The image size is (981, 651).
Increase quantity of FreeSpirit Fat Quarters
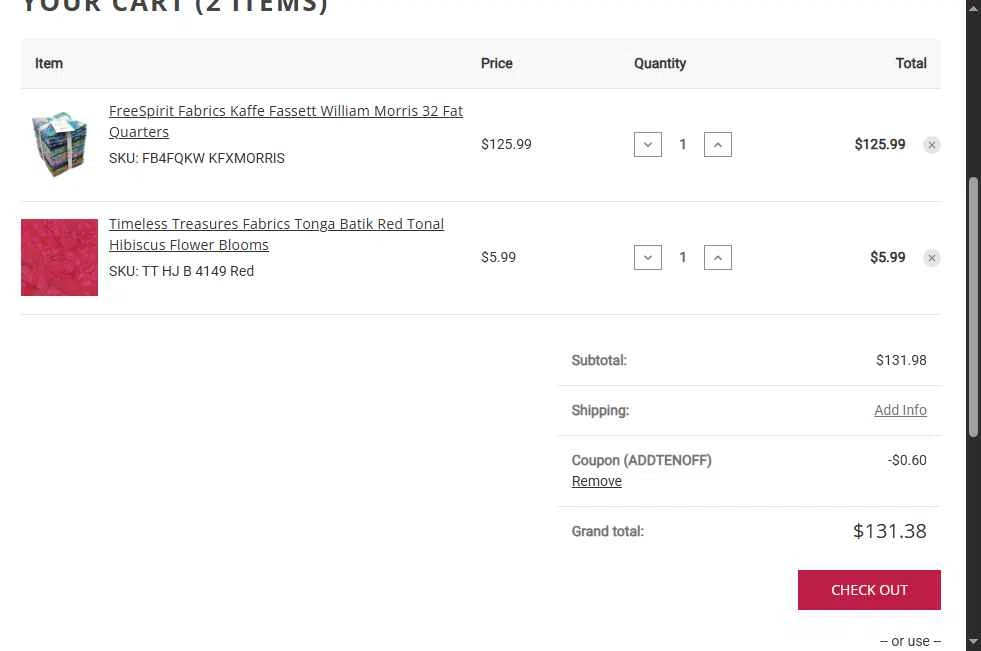(718, 145)
